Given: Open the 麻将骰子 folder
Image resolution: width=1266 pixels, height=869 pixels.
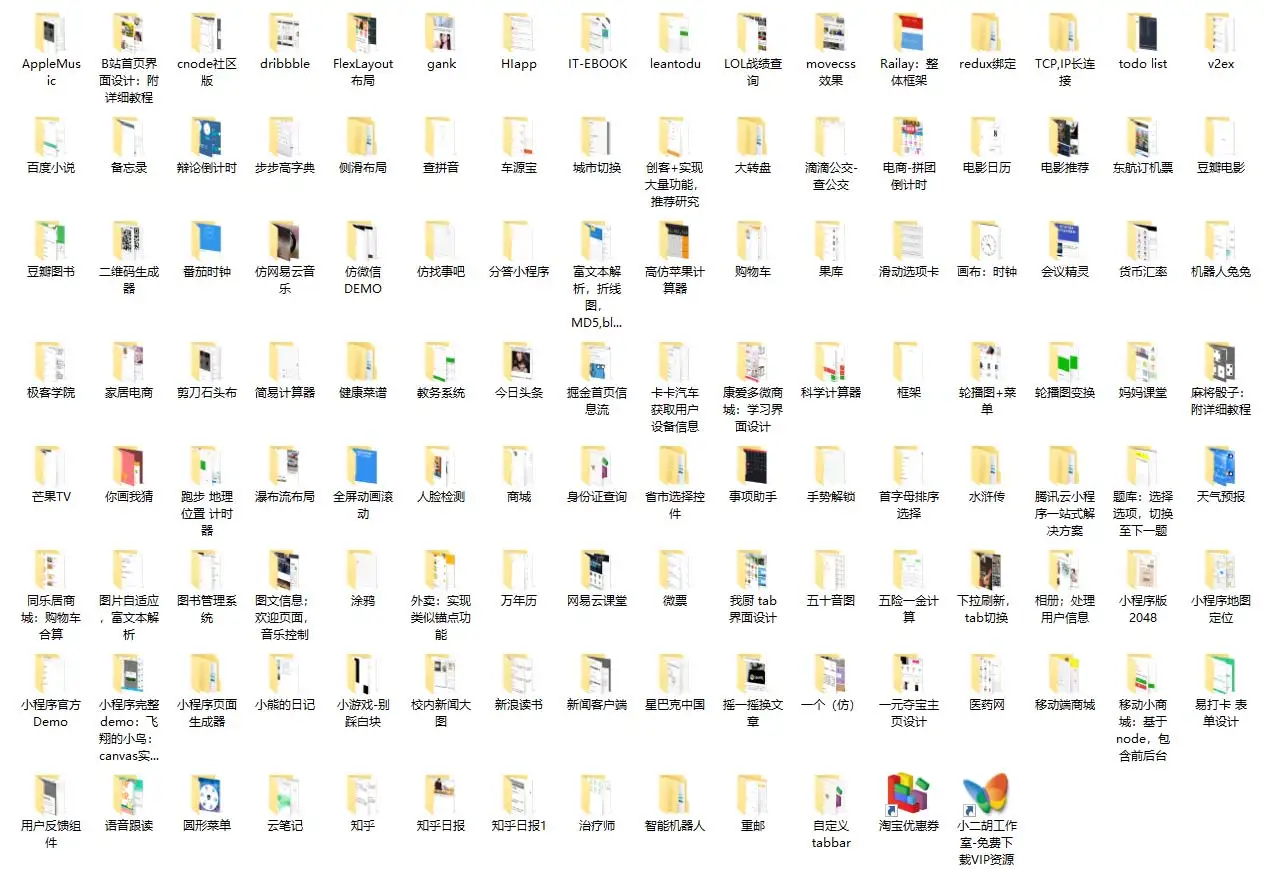Looking at the screenshot, I should point(1221,361).
